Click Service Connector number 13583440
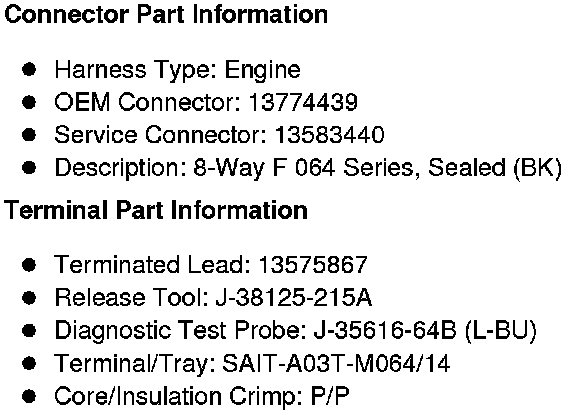Screen dimensions: 576x416 pyautogui.click(x=330, y=135)
